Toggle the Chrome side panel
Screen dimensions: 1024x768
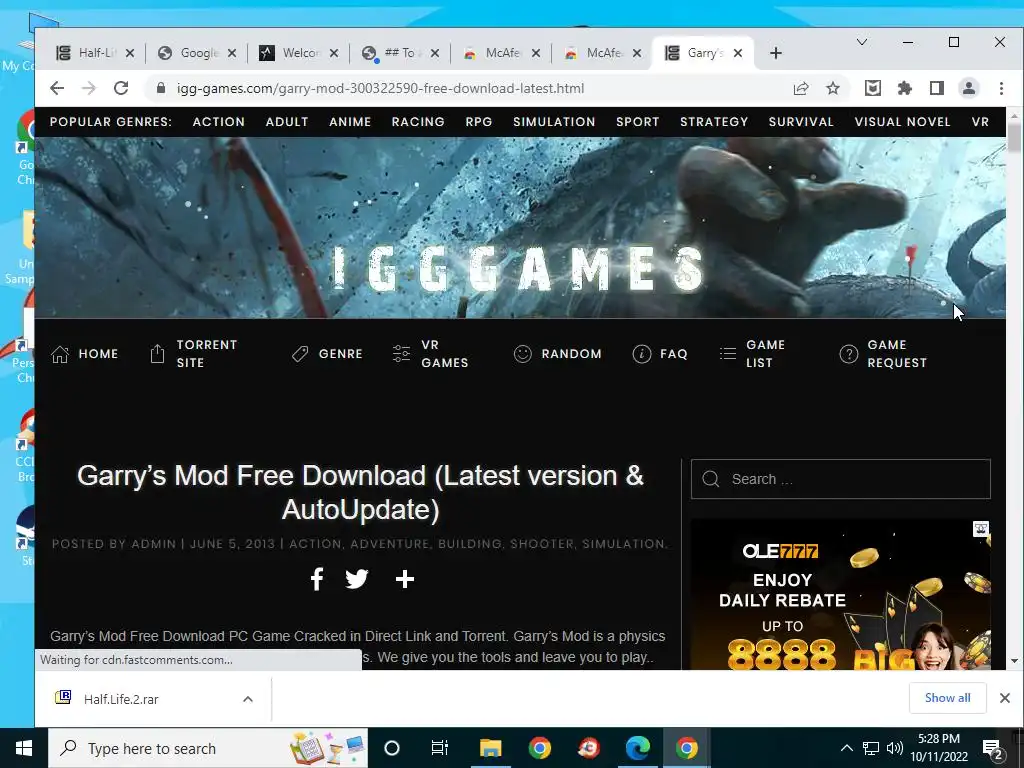(x=936, y=88)
